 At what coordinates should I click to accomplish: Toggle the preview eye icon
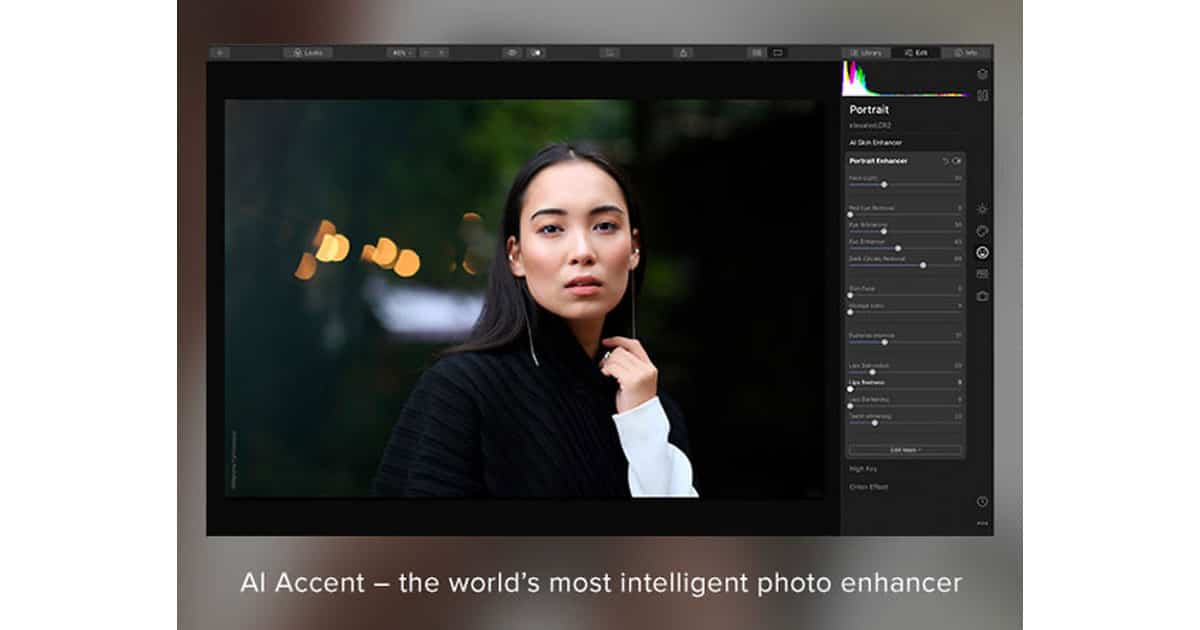pyautogui.click(x=511, y=52)
